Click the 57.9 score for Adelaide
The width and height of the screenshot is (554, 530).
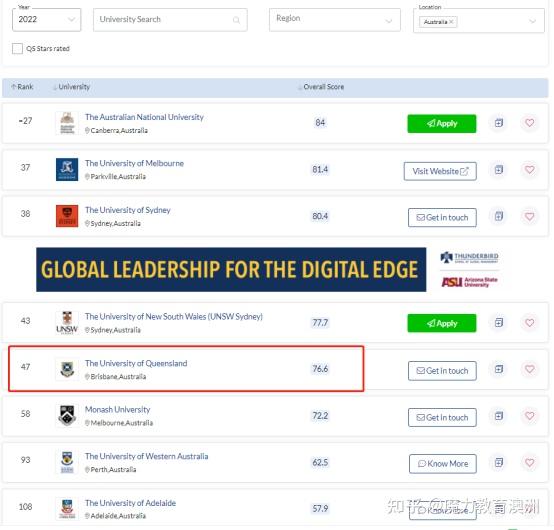(x=320, y=508)
